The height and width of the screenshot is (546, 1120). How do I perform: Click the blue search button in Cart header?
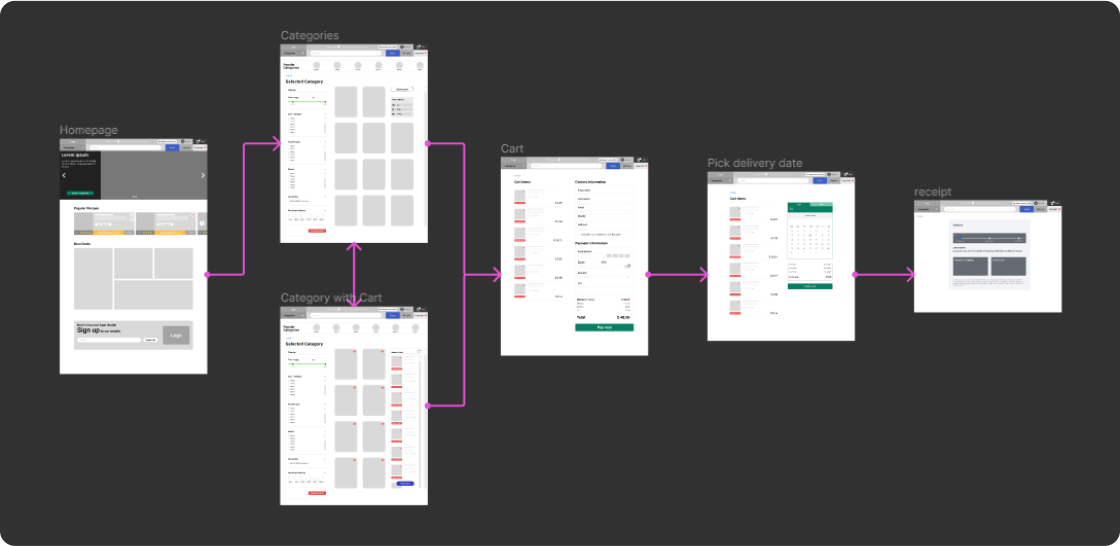pos(612,167)
